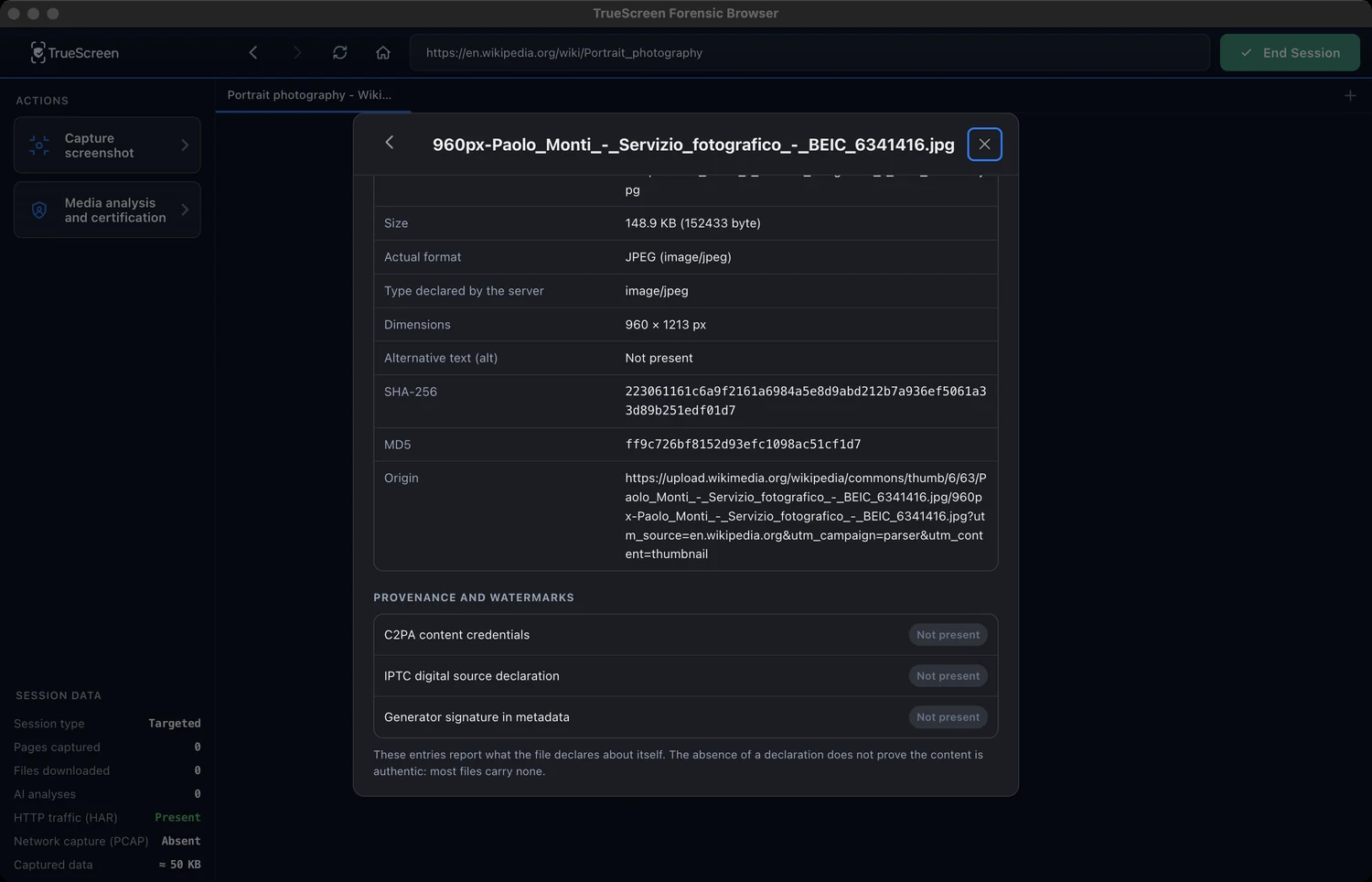The image size is (1372, 882).
Task: Click the C2PA content credentials row label
Action: click(x=456, y=635)
